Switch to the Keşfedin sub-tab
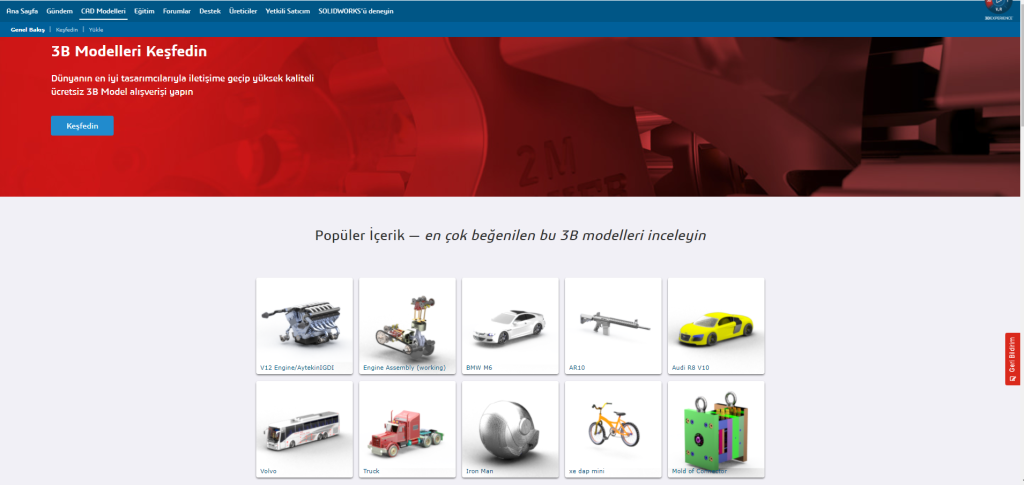Image resolution: width=1024 pixels, height=485 pixels. coord(67,30)
